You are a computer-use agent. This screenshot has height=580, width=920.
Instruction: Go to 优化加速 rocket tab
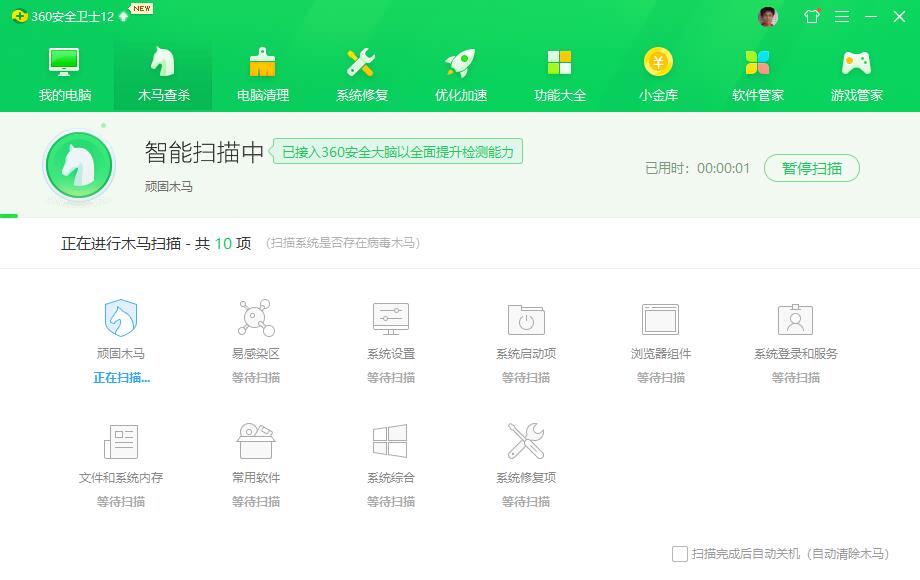tap(461, 75)
